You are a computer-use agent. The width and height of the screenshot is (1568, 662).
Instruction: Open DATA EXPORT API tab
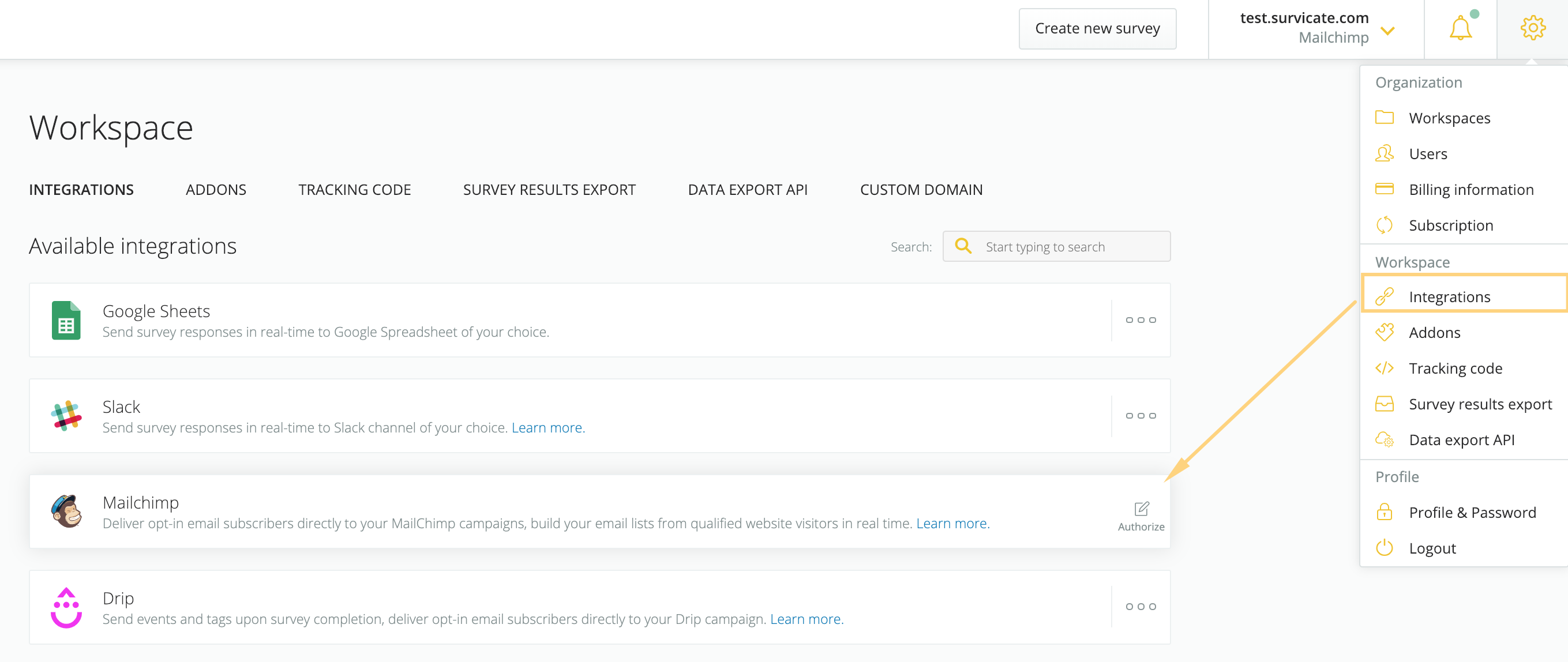748,190
